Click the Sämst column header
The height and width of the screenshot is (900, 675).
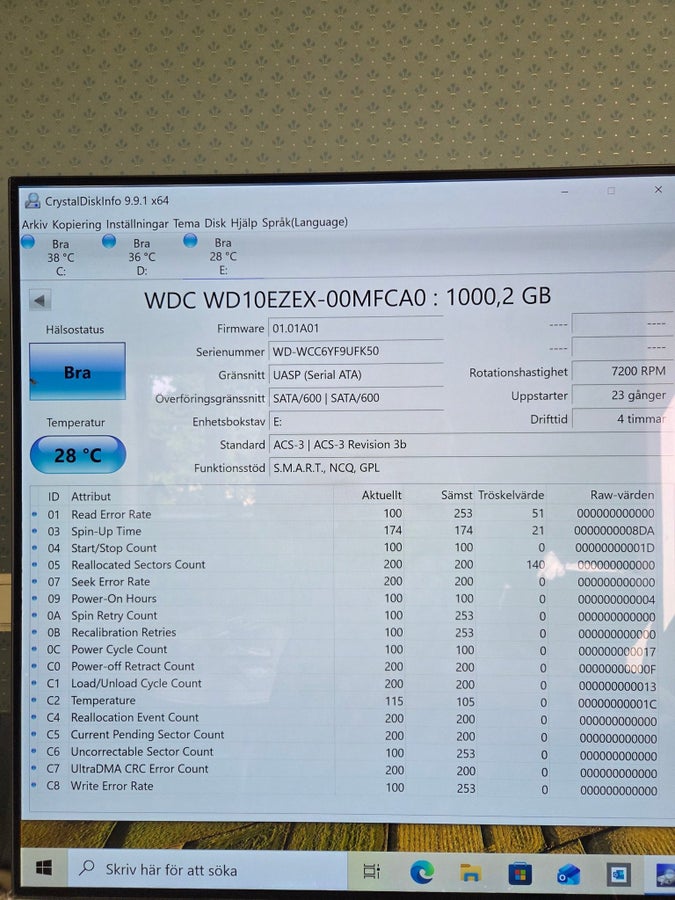457,495
